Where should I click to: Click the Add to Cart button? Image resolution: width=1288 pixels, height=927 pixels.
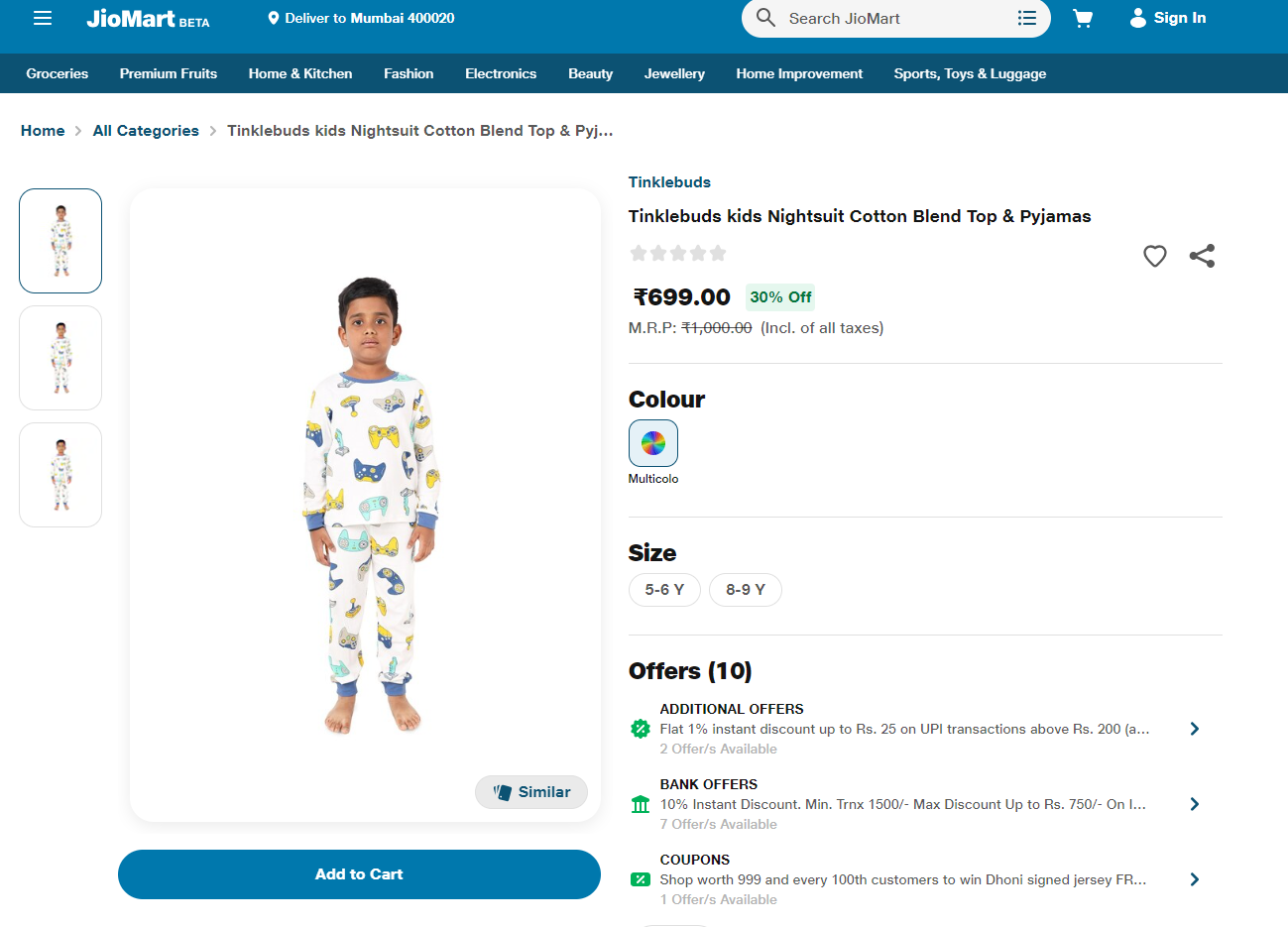tap(359, 874)
